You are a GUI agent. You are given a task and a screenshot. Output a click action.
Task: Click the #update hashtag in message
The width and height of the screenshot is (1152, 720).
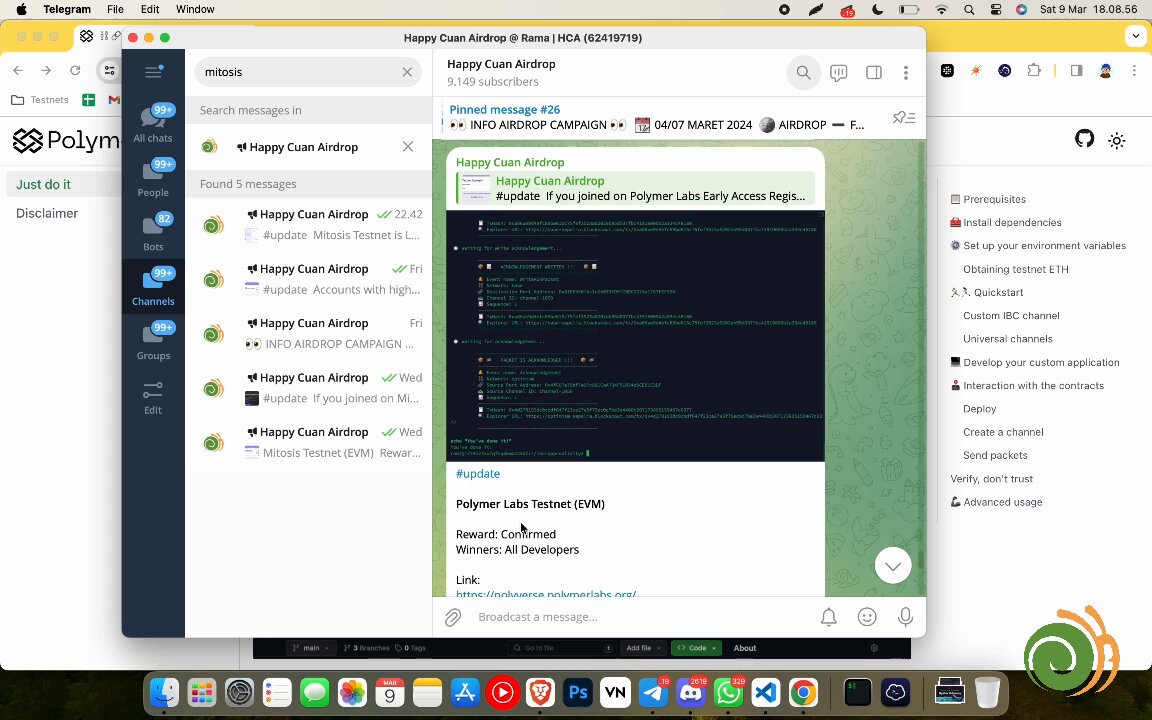coord(478,474)
